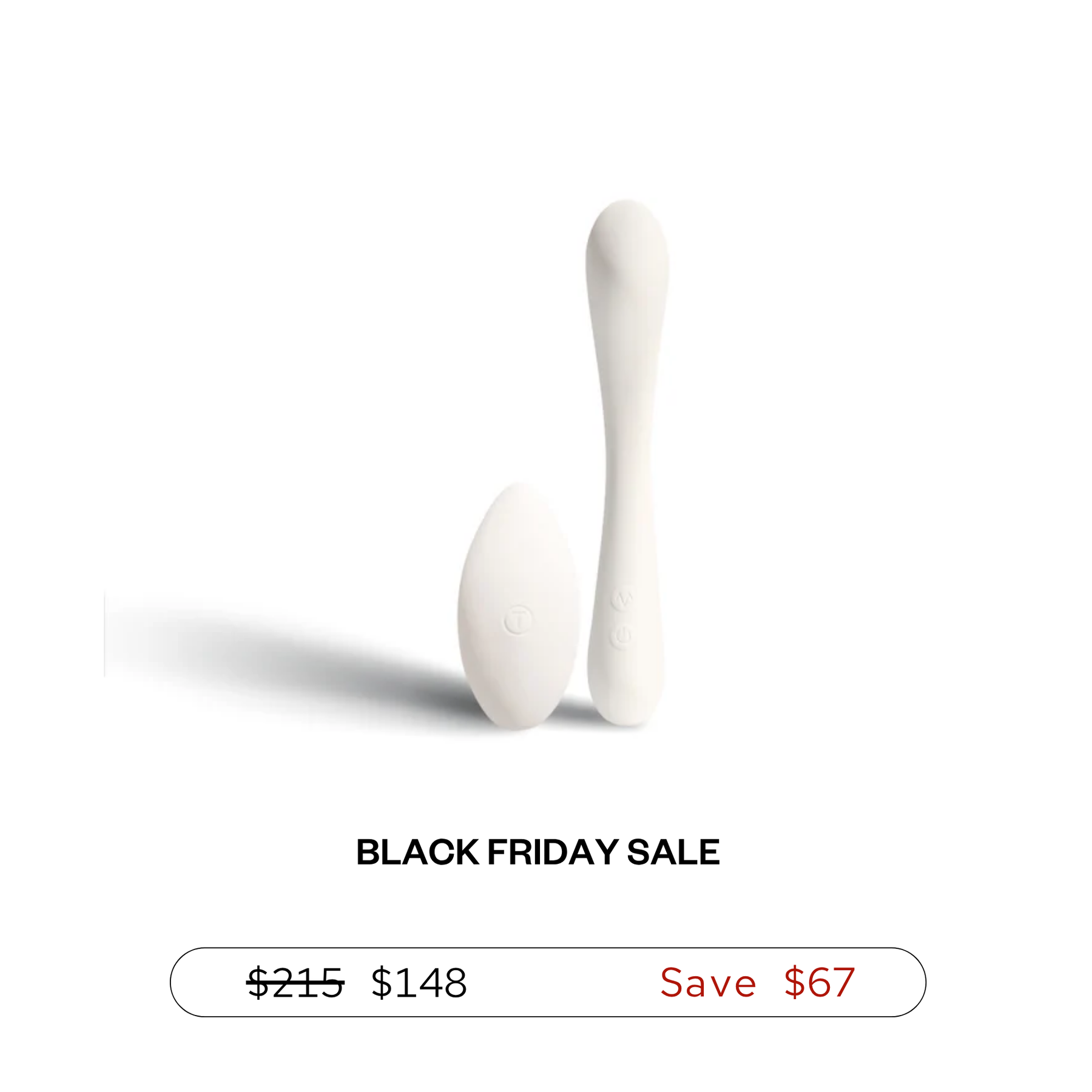
Task: Click the red $67 savings amount
Action: coord(819,983)
